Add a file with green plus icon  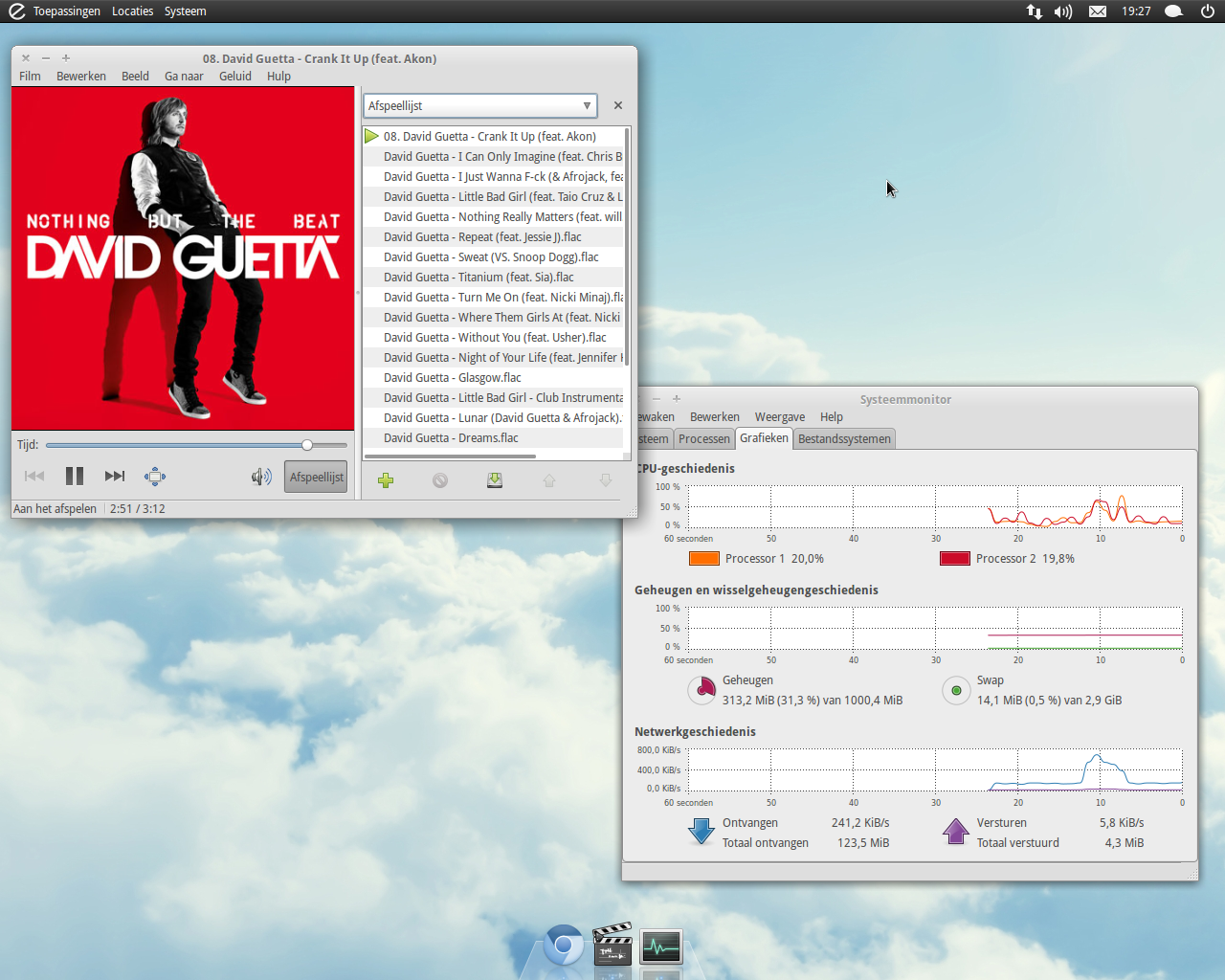point(386,480)
